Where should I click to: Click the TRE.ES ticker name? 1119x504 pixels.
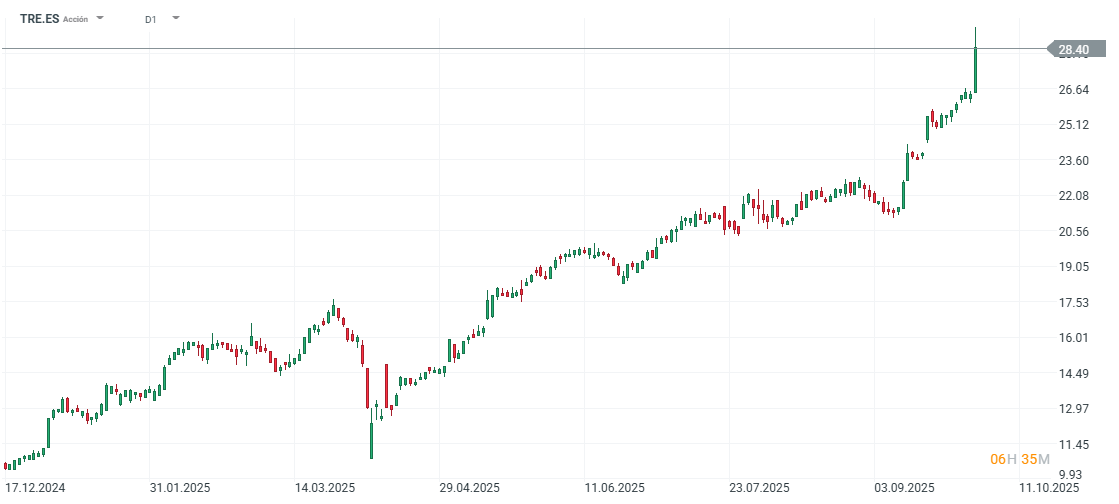(39, 19)
